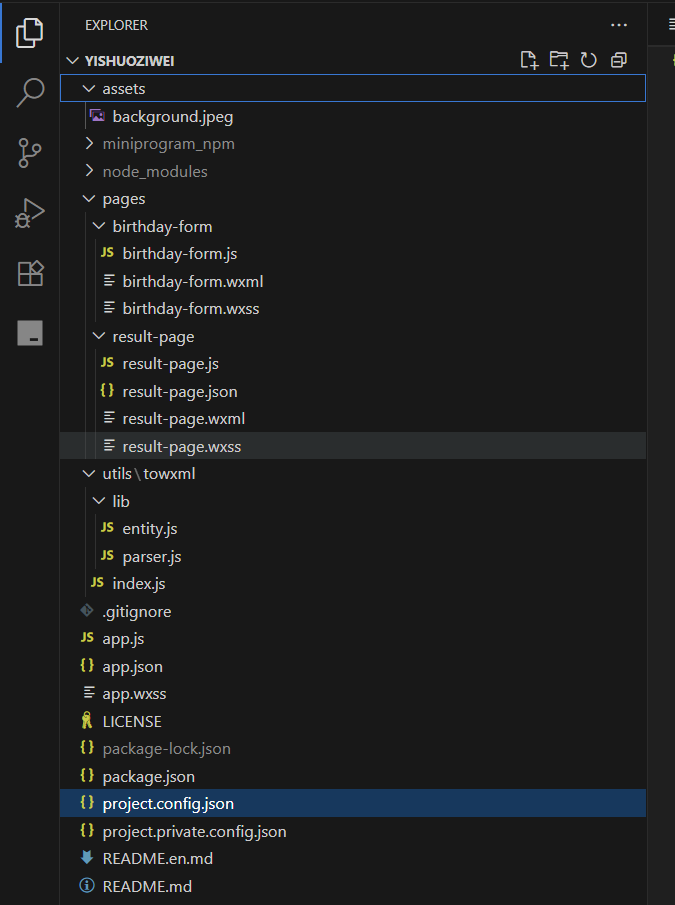This screenshot has width=675, height=905.
Task: Click the New File icon in Explorer
Action: pyautogui.click(x=529, y=60)
